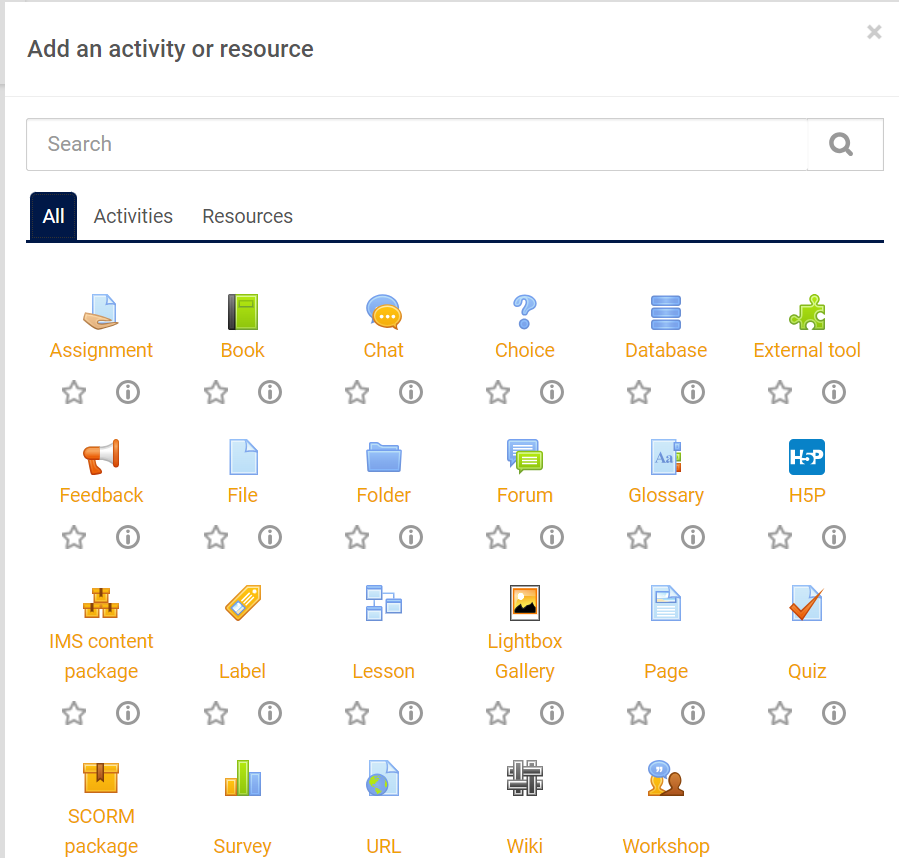The height and width of the screenshot is (858, 899).
Task: Select the Glossary icon
Action: pyautogui.click(x=666, y=457)
